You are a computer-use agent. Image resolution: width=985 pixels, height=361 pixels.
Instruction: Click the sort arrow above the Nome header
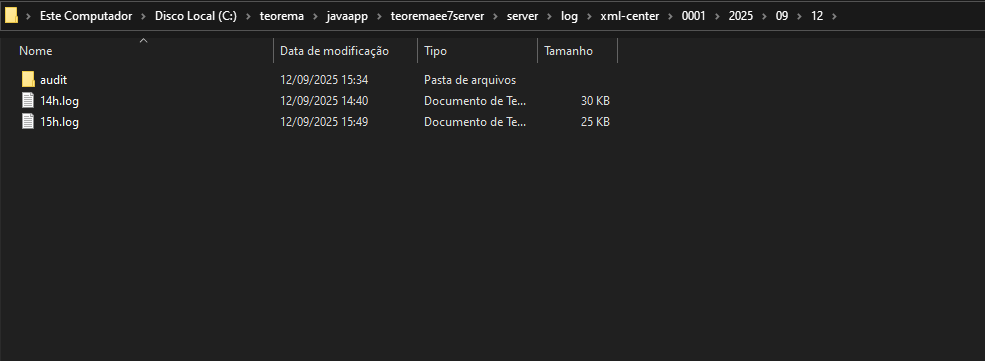(143, 41)
